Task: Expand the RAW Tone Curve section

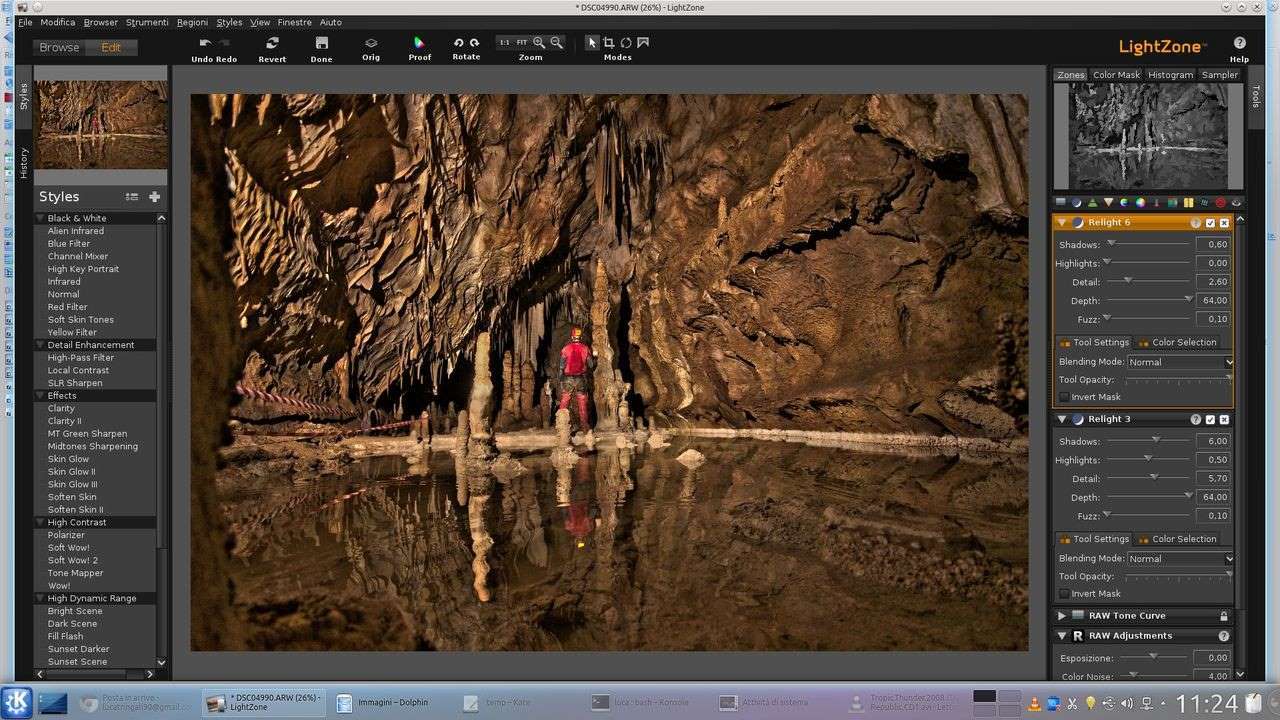Action: (1061, 616)
